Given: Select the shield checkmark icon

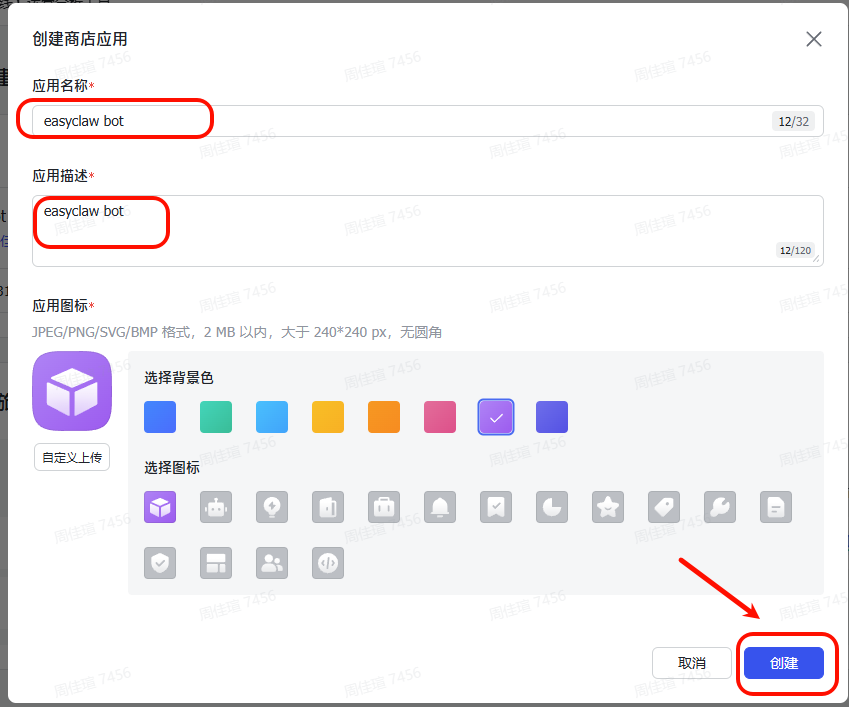Looking at the screenshot, I should tap(160, 563).
